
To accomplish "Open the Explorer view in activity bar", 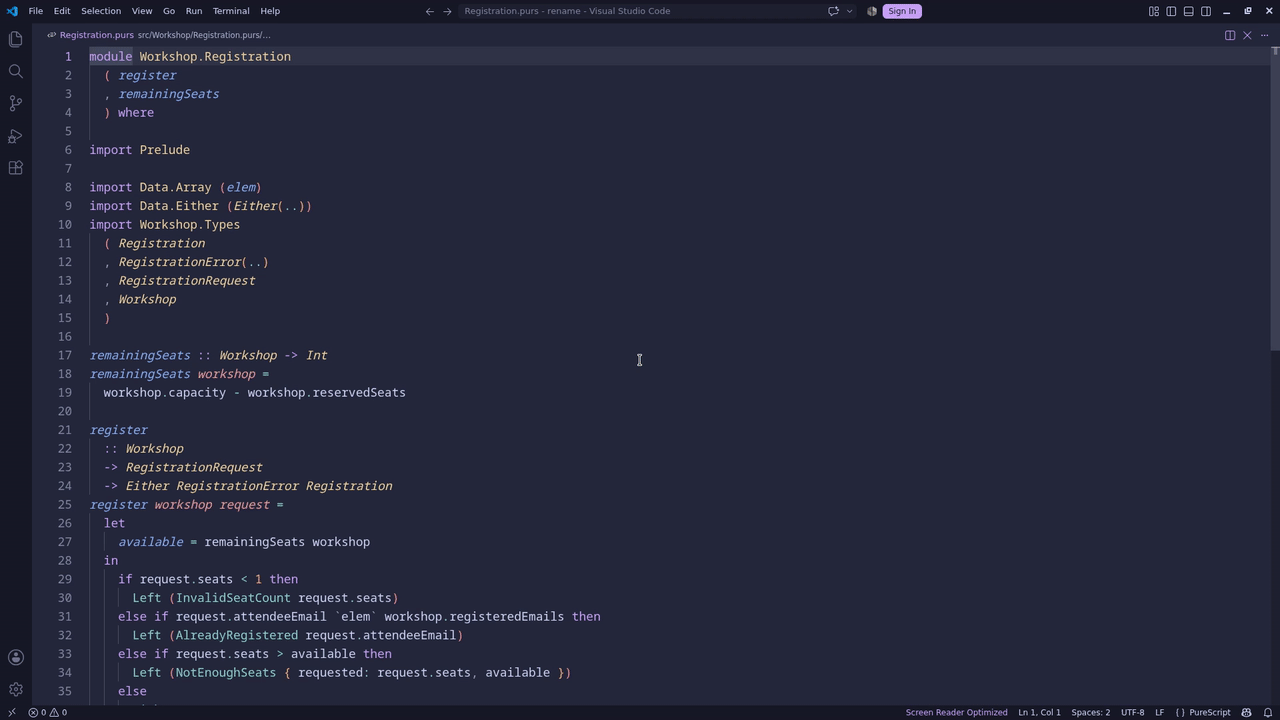I will point(15,39).
